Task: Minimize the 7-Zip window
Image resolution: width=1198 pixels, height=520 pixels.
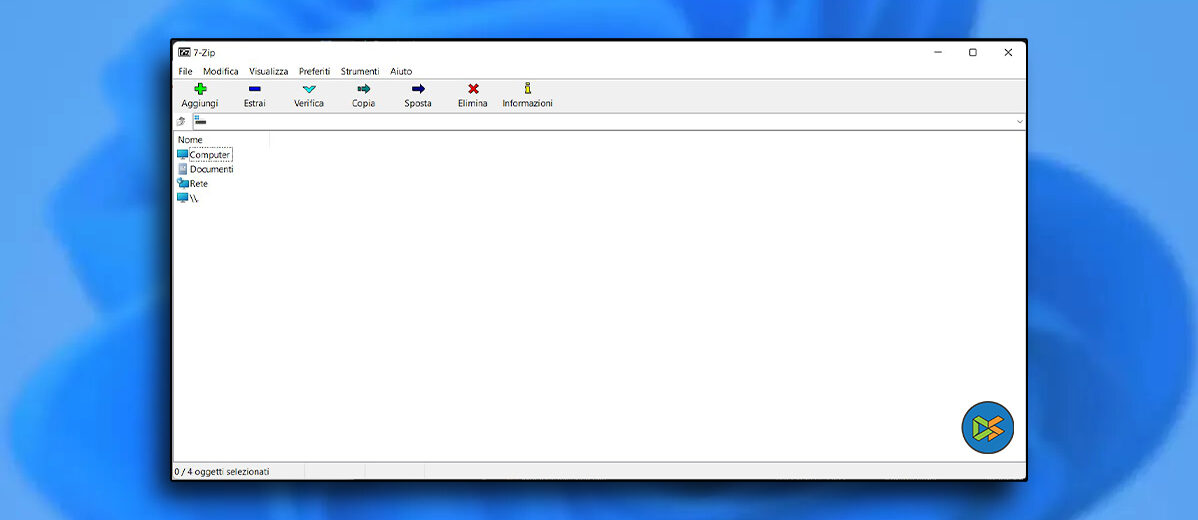Action: point(937,53)
